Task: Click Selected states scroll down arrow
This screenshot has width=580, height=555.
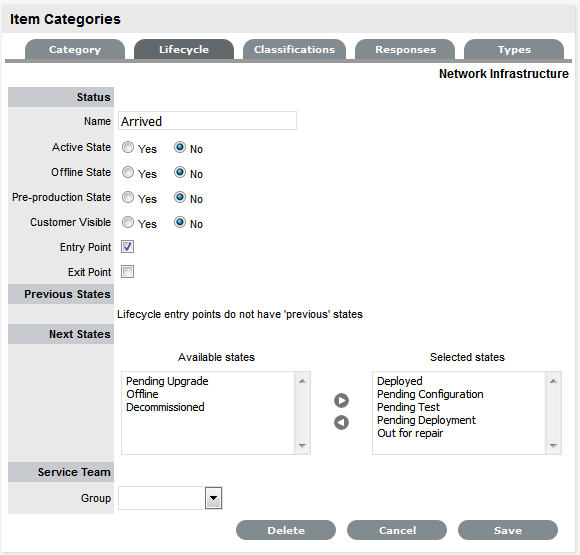Action: pos(553,446)
